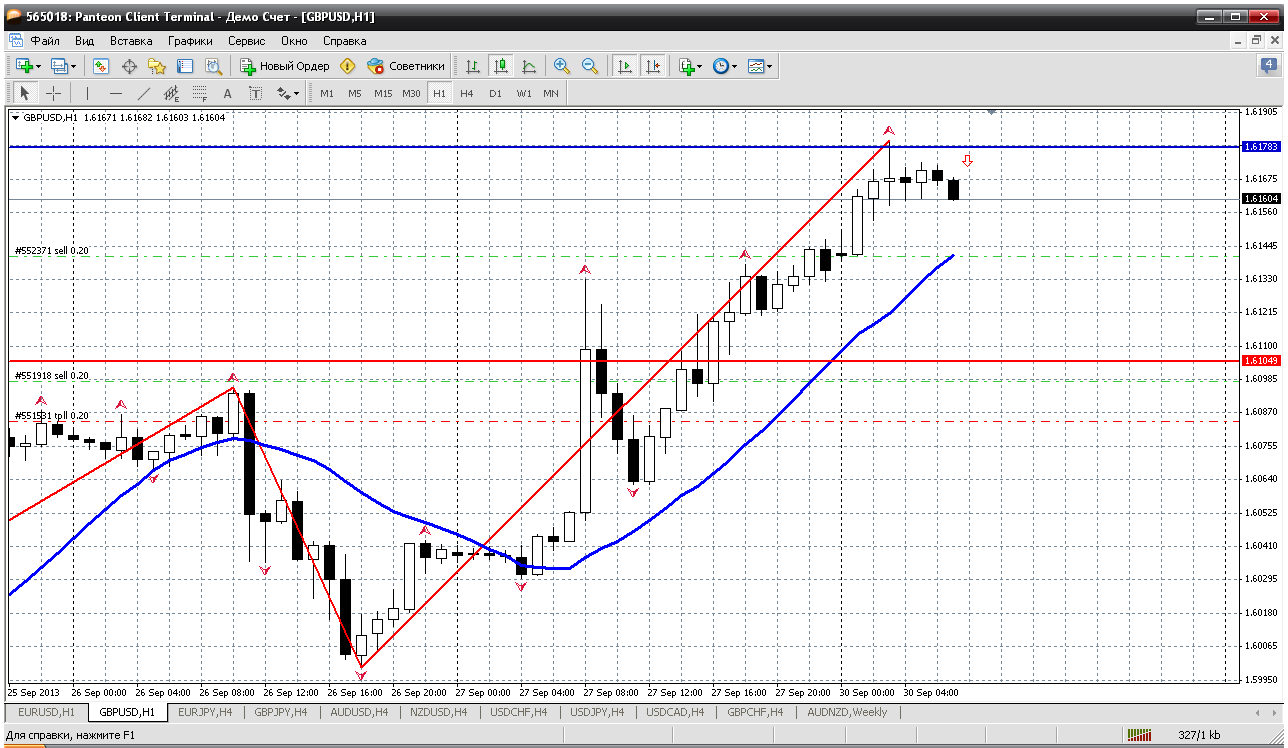Select the text 'A' drawing tool
This screenshot has height=748, width=1288.
(x=227, y=93)
